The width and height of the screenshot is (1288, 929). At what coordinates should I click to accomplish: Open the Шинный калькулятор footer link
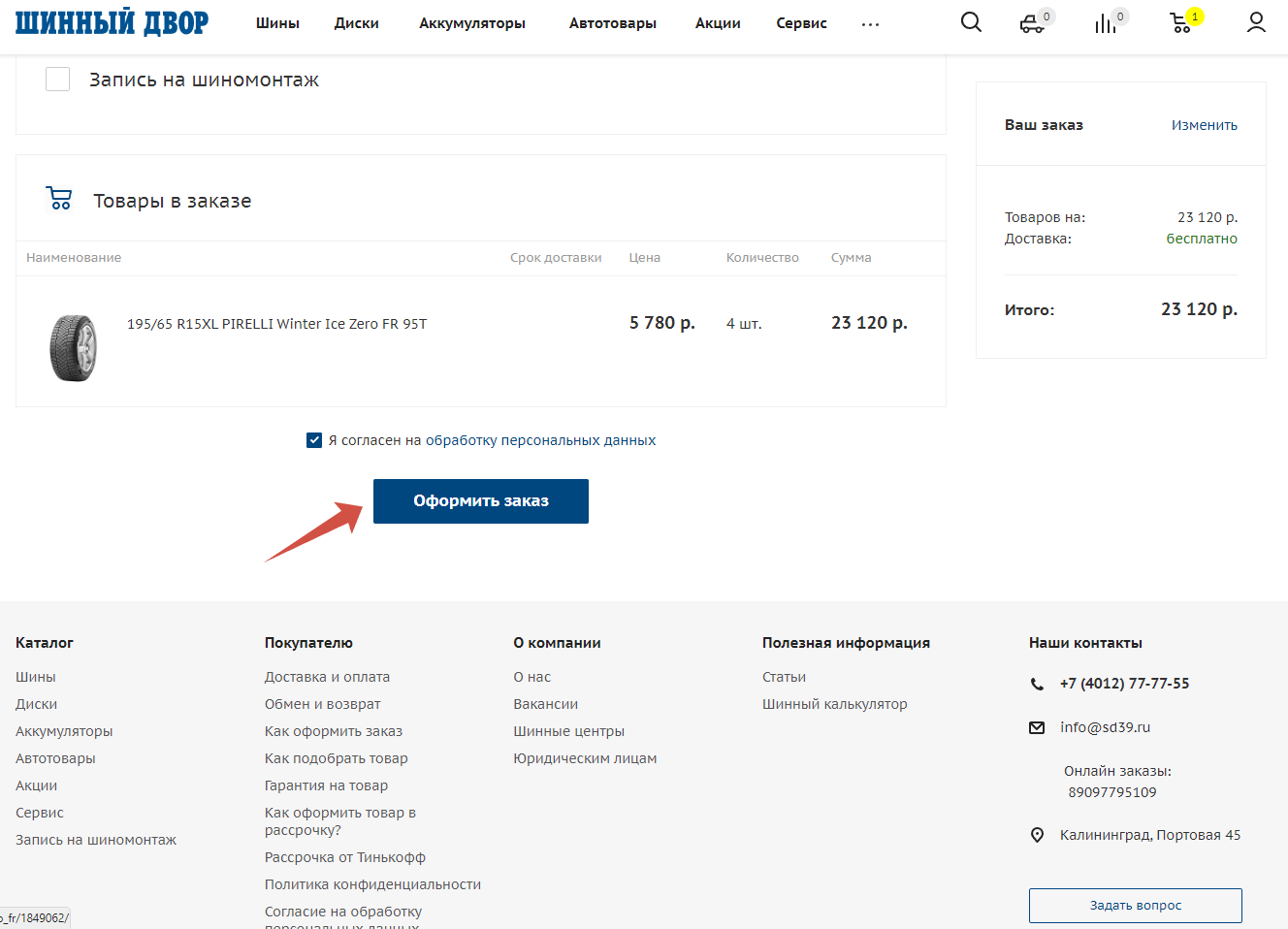pos(834,704)
